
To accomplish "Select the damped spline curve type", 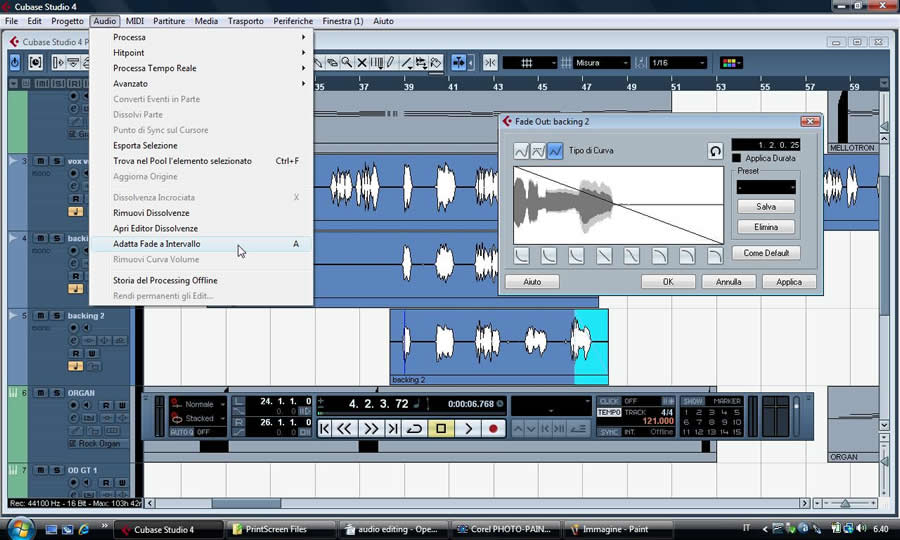I will tap(538, 151).
